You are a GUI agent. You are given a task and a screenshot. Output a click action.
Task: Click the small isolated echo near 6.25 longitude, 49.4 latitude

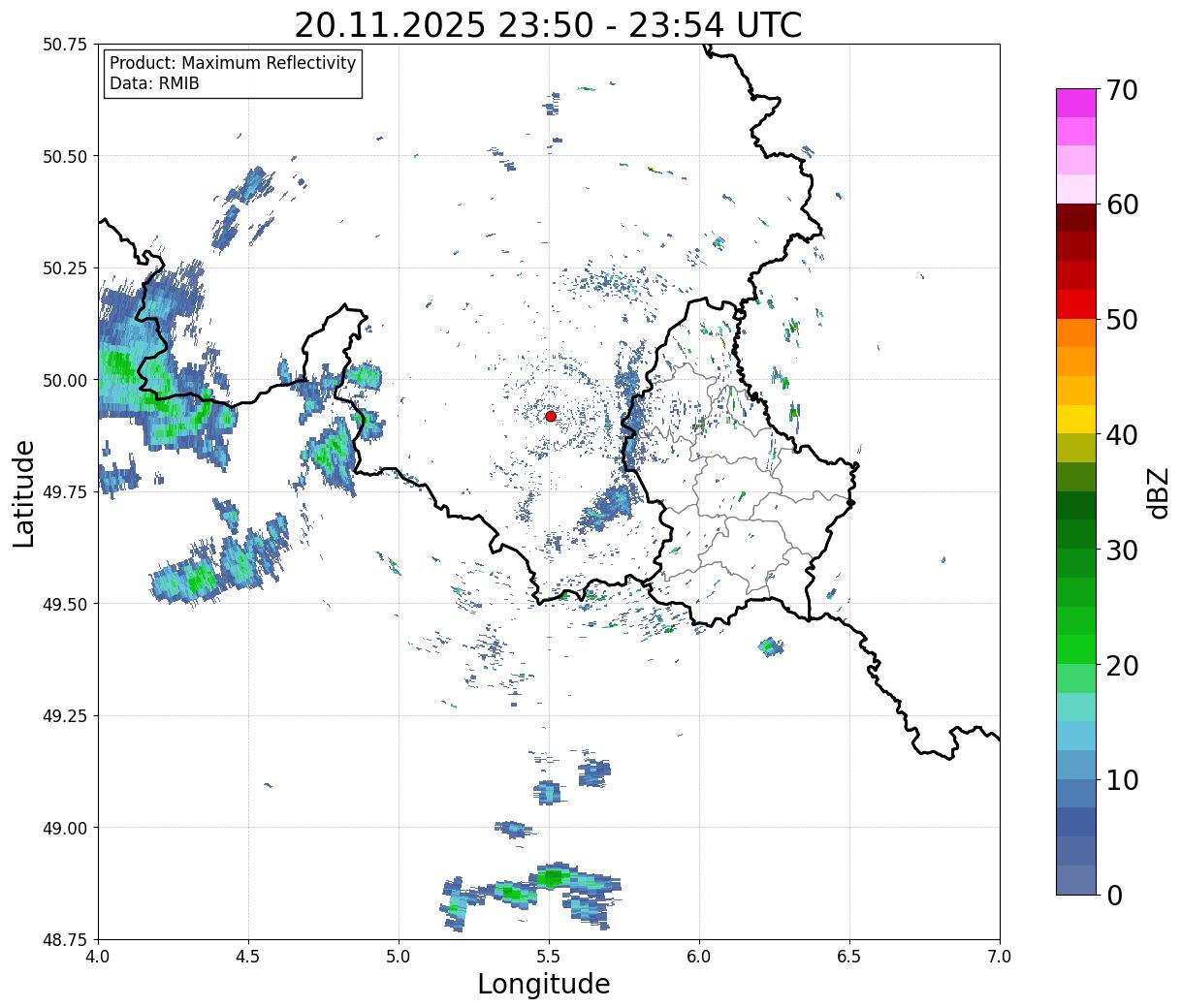(771, 646)
